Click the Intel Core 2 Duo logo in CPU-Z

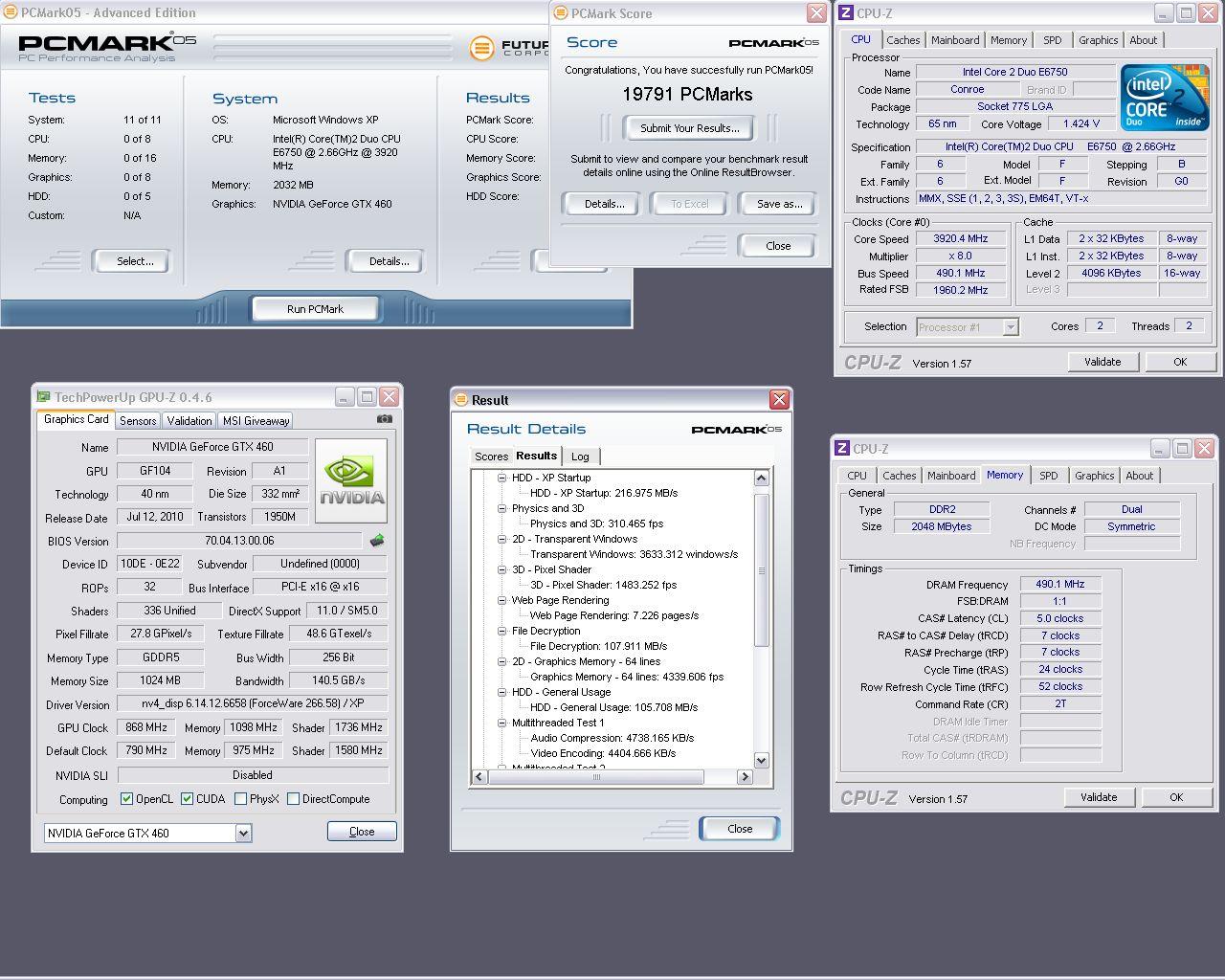[x=1164, y=99]
